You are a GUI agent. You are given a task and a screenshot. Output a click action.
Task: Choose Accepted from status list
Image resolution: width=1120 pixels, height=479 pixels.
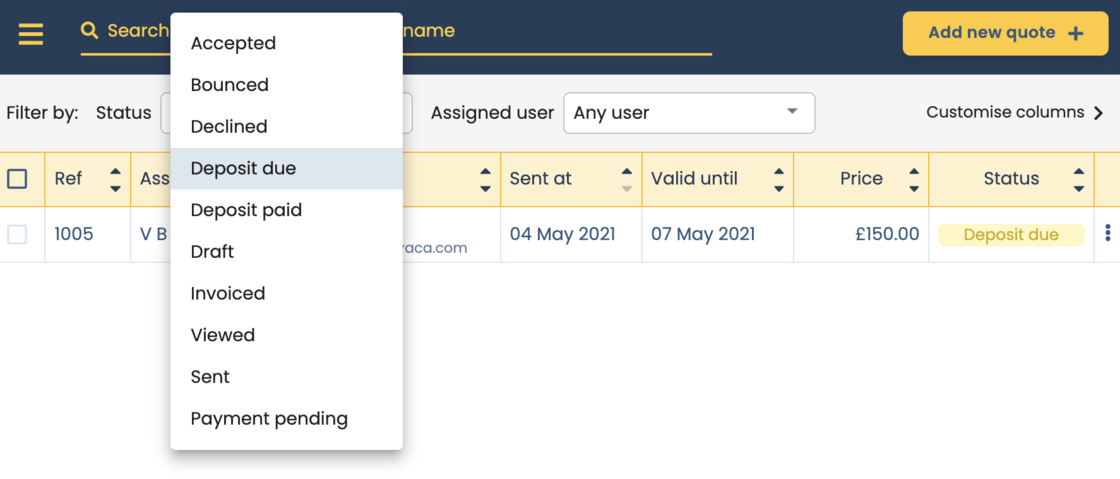pos(233,43)
